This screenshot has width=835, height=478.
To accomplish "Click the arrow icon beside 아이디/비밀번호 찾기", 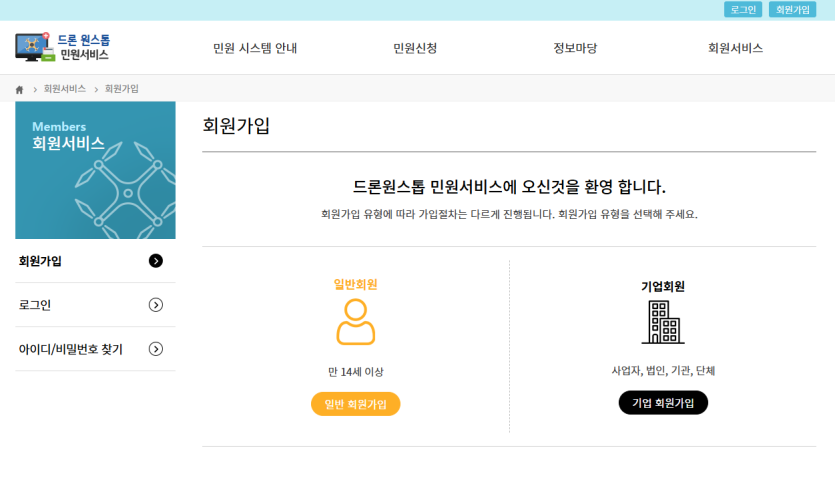I will point(155,349).
